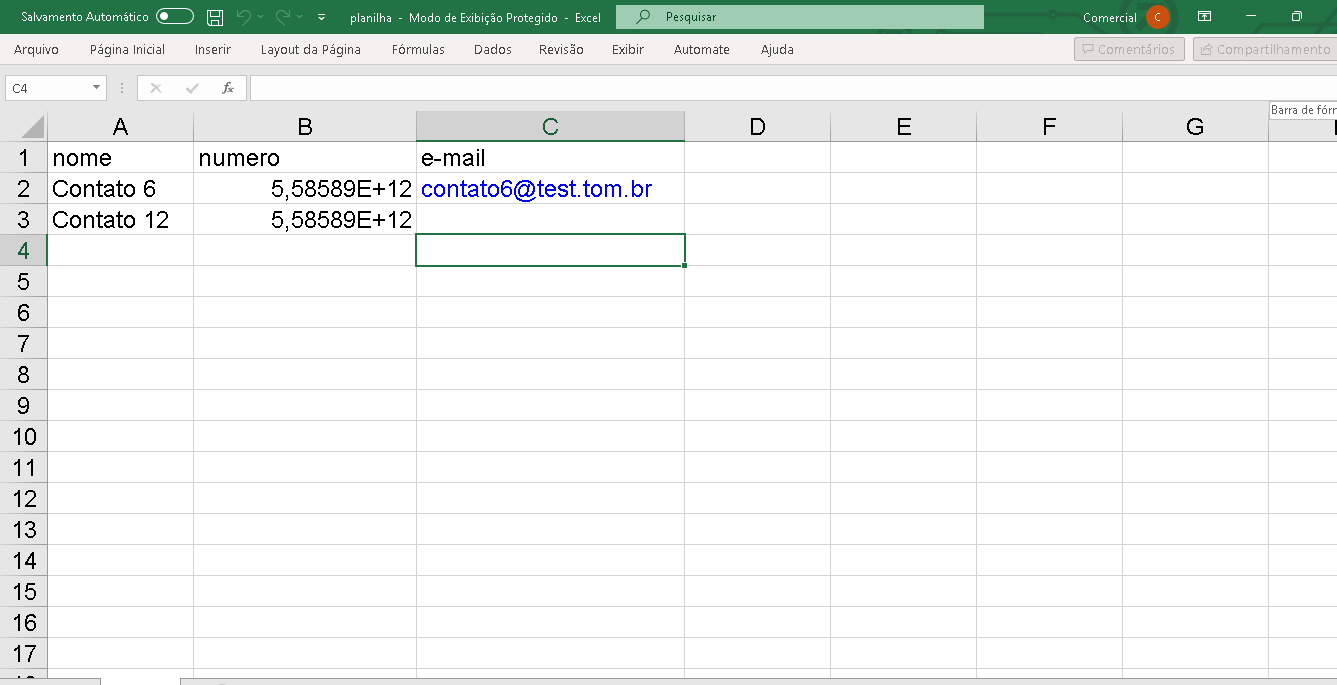
Task: Open the Arquivo menu
Action: click(37, 49)
